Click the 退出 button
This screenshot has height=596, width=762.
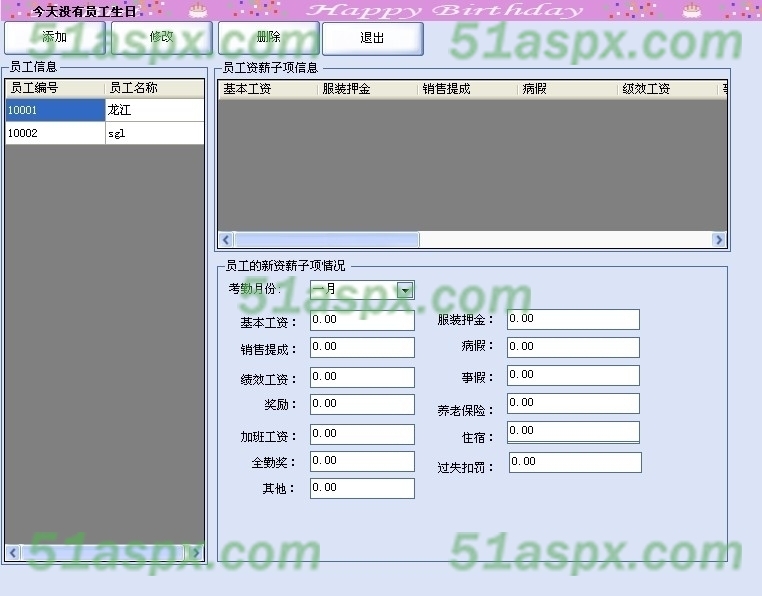coord(373,38)
